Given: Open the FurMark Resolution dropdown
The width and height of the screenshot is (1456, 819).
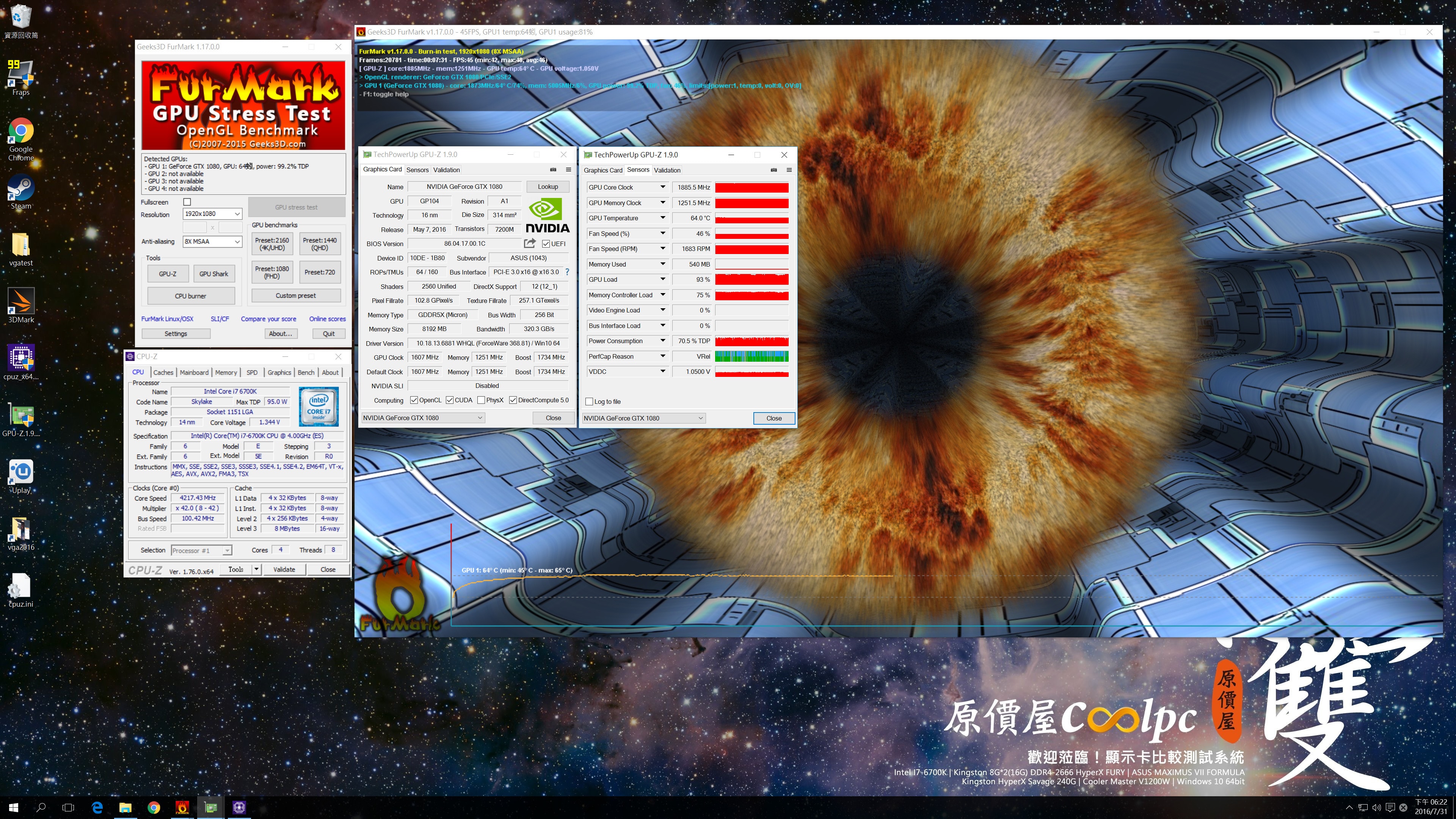Looking at the screenshot, I should 212,214.
